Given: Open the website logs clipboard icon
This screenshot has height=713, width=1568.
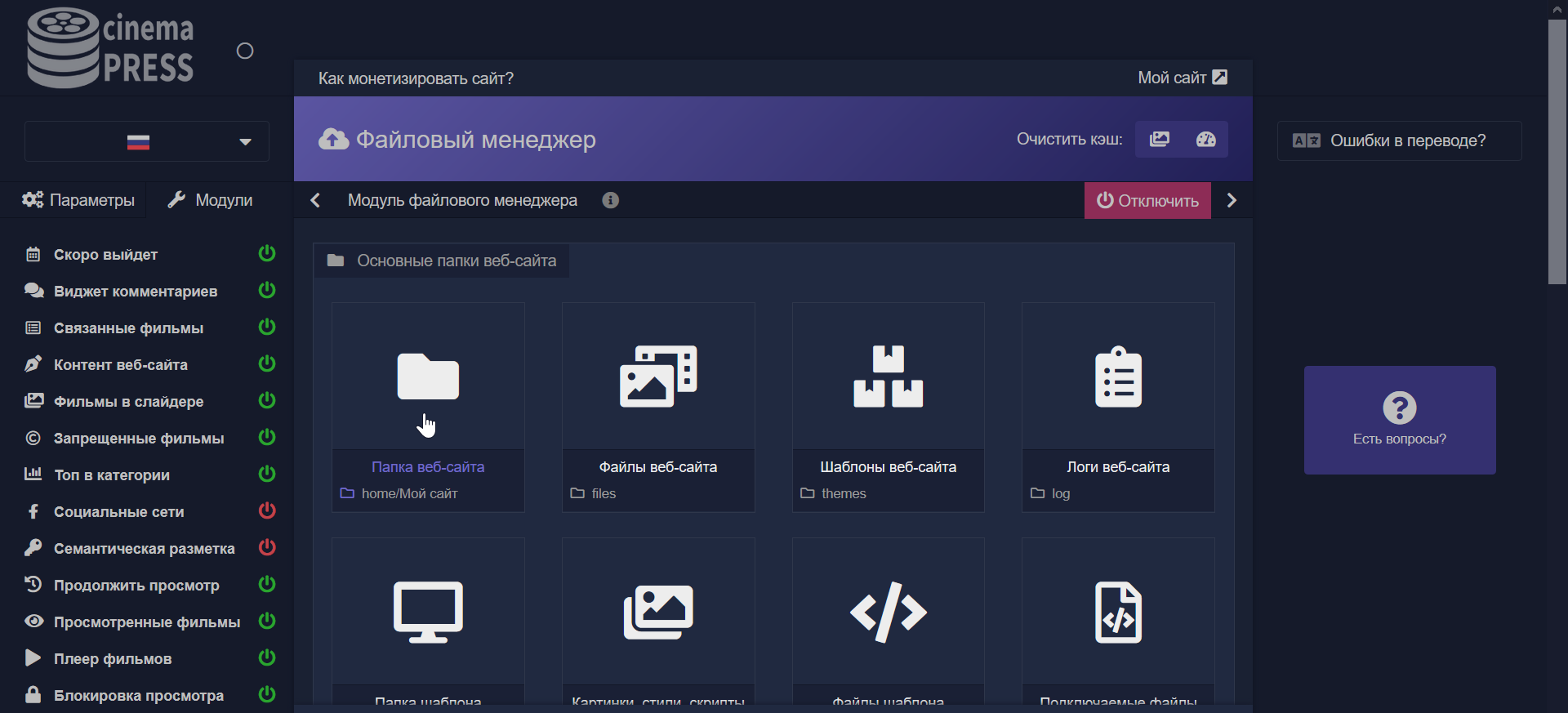Looking at the screenshot, I should [1118, 377].
